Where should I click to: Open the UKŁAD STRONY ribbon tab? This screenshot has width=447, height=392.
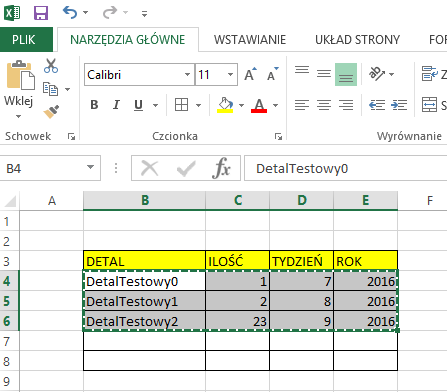click(x=357, y=40)
